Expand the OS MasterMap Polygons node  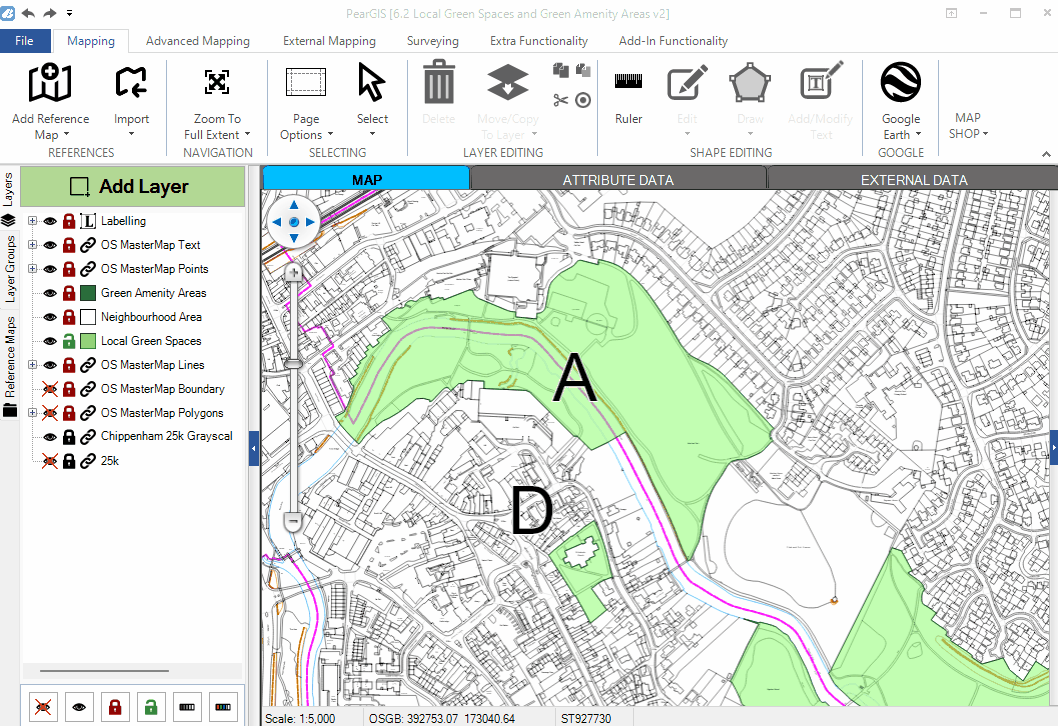(32, 412)
